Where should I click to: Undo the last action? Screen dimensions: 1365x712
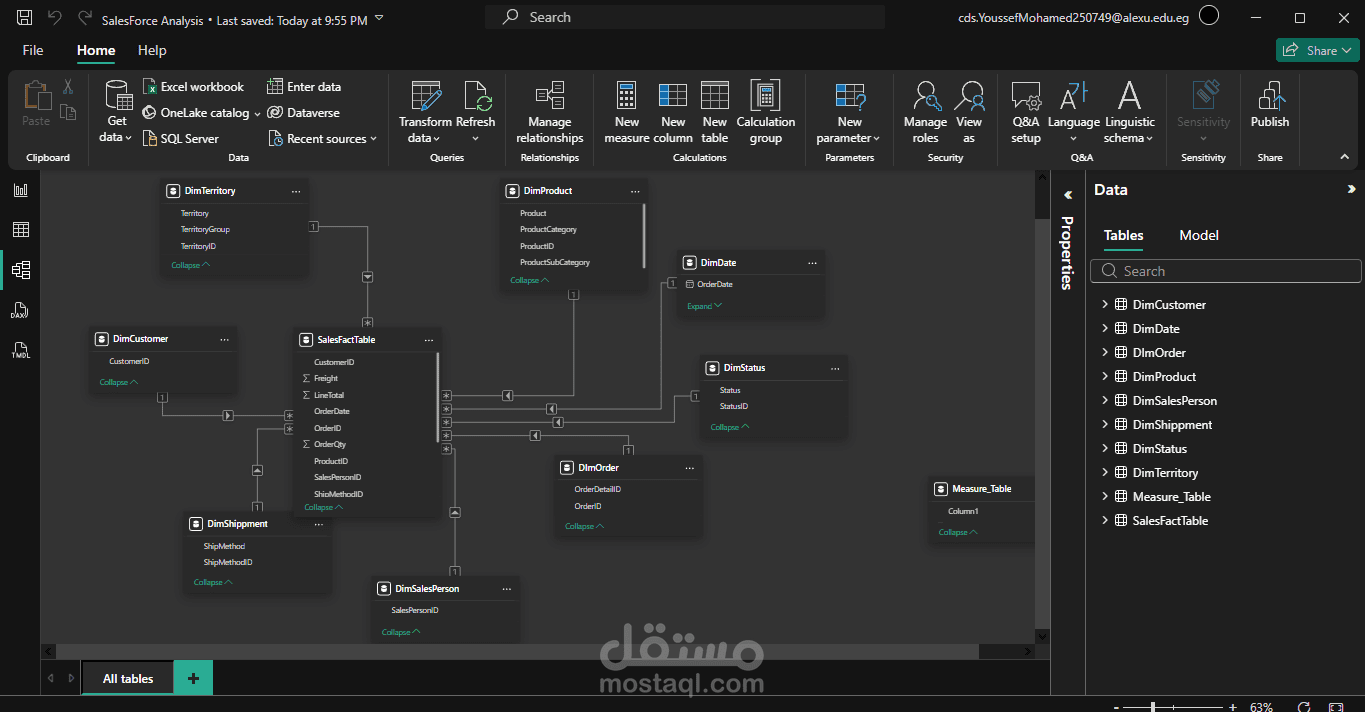click(x=54, y=18)
